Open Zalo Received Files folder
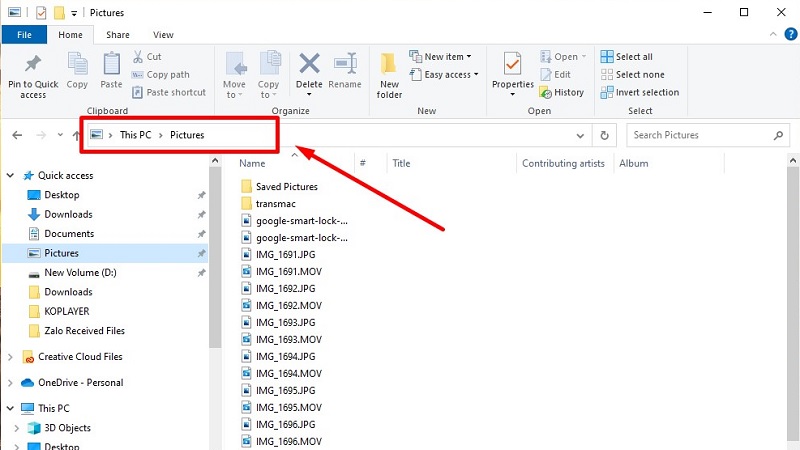This screenshot has width=800, height=450. pos(84,331)
